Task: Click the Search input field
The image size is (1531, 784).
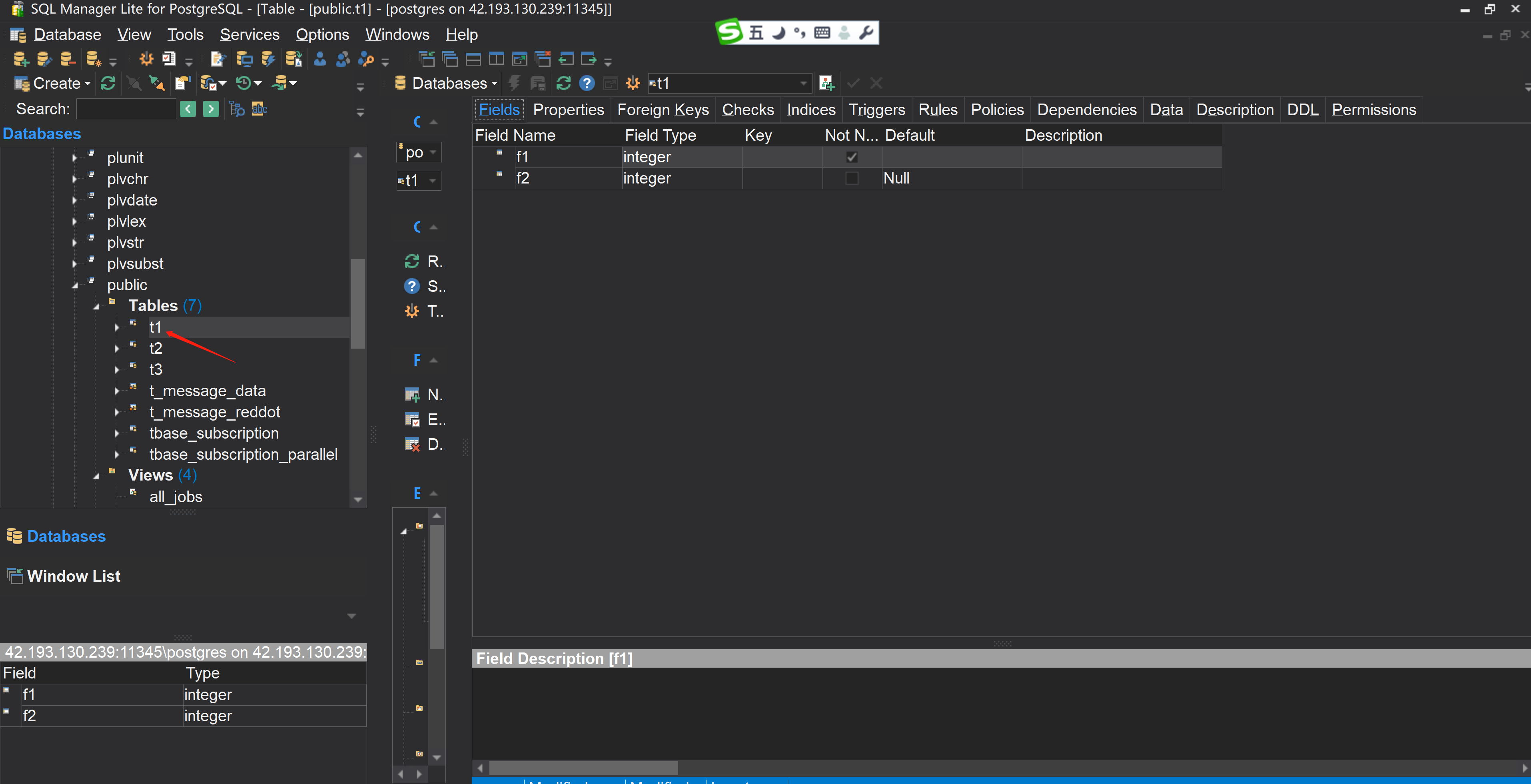Action: click(x=126, y=109)
